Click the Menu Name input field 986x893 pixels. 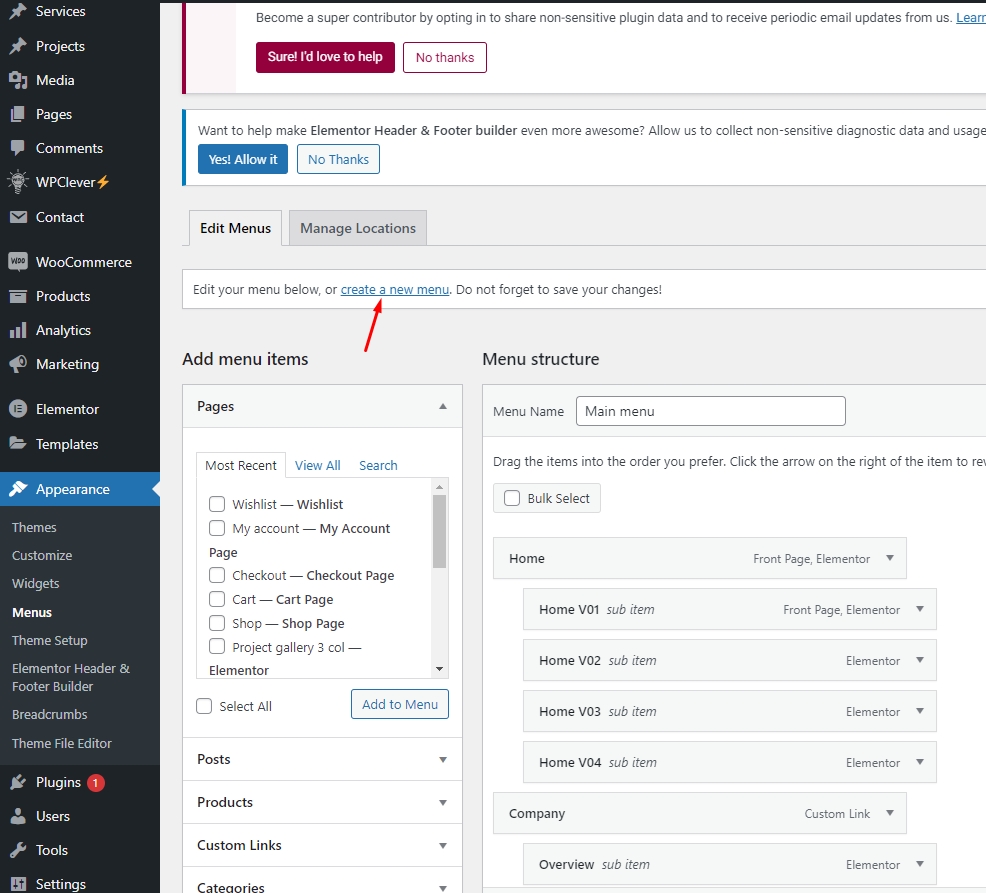point(710,411)
